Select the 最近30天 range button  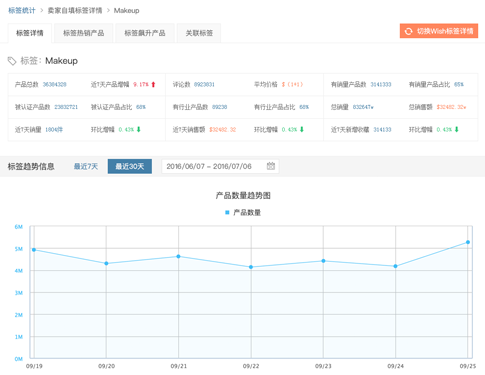[130, 166]
